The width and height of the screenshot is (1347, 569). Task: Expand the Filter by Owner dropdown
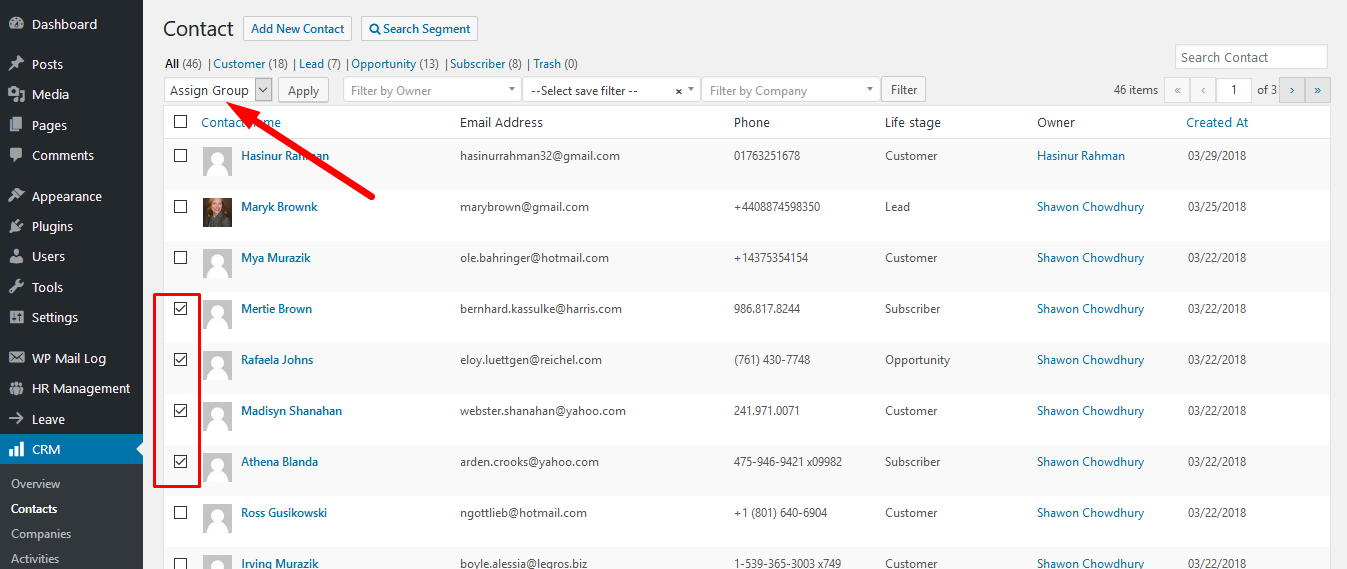pos(431,90)
